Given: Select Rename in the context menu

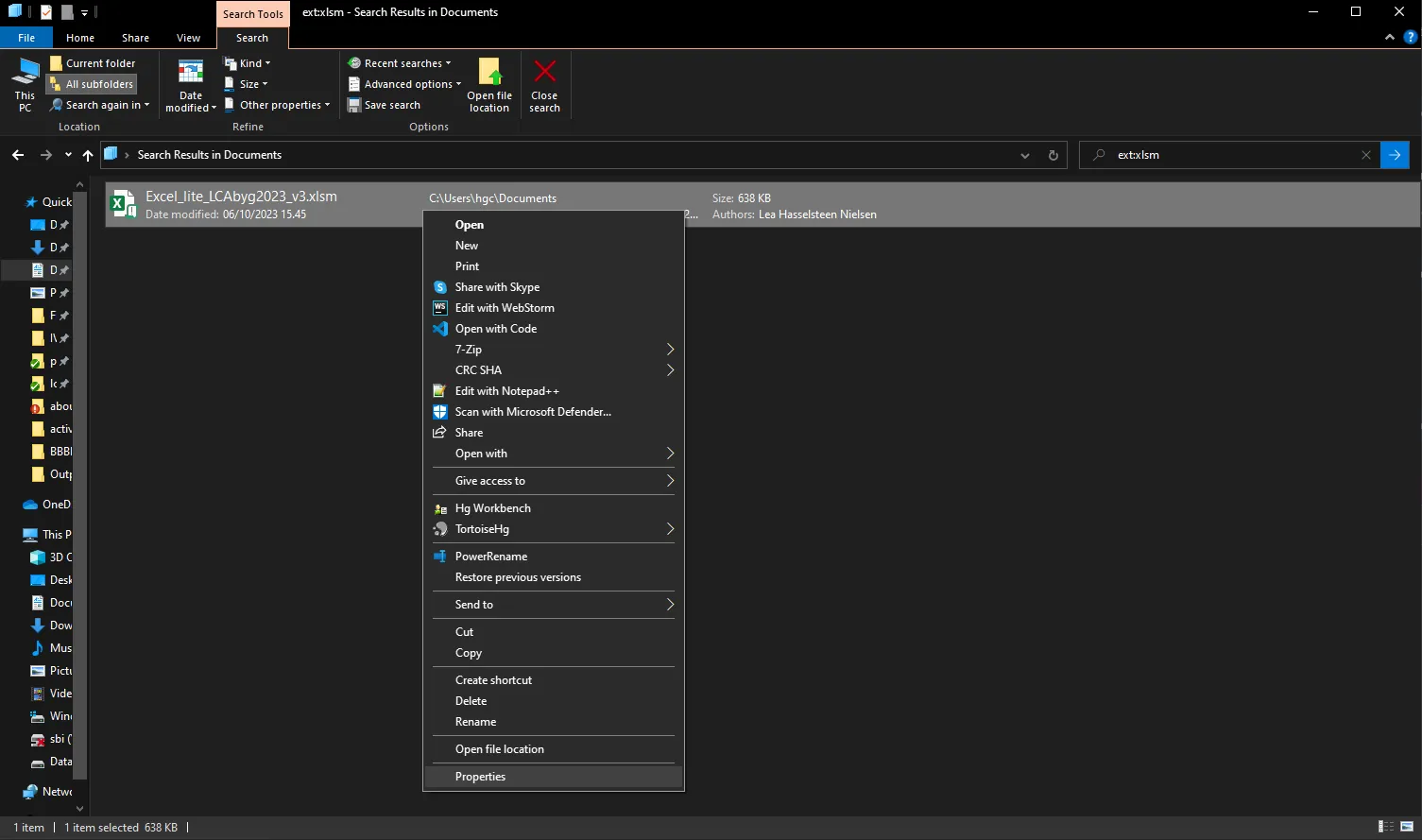Looking at the screenshot, I should [554, 722].
